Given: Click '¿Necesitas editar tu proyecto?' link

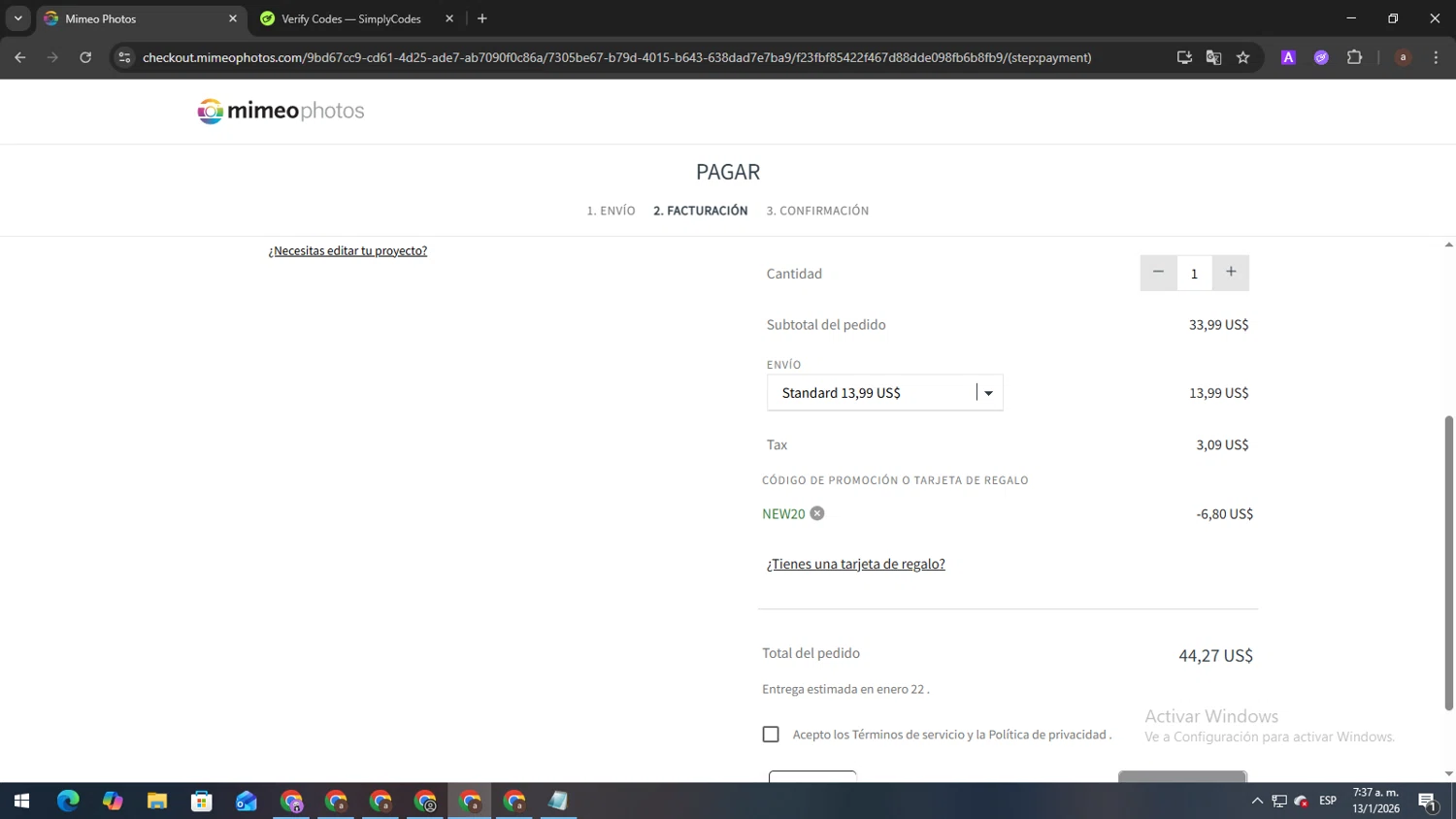Looking at the screenshot, I should tap(347, 250).
